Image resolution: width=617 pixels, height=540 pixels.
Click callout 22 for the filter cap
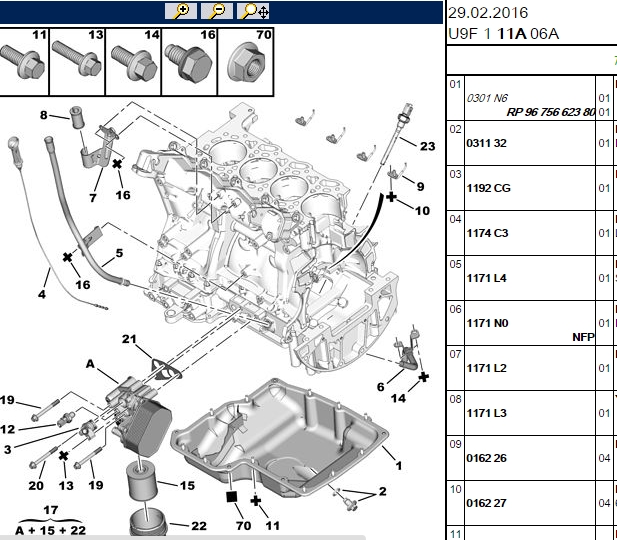click(199, 526)
